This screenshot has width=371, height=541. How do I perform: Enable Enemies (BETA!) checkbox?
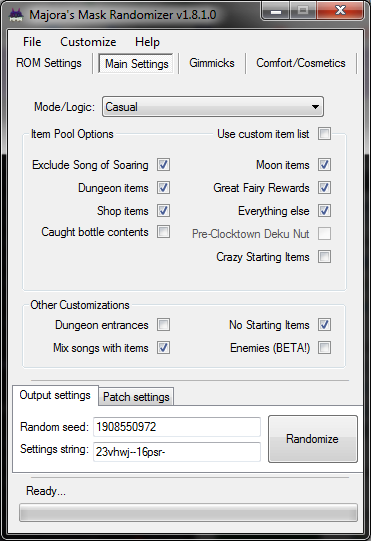point(324,347)
